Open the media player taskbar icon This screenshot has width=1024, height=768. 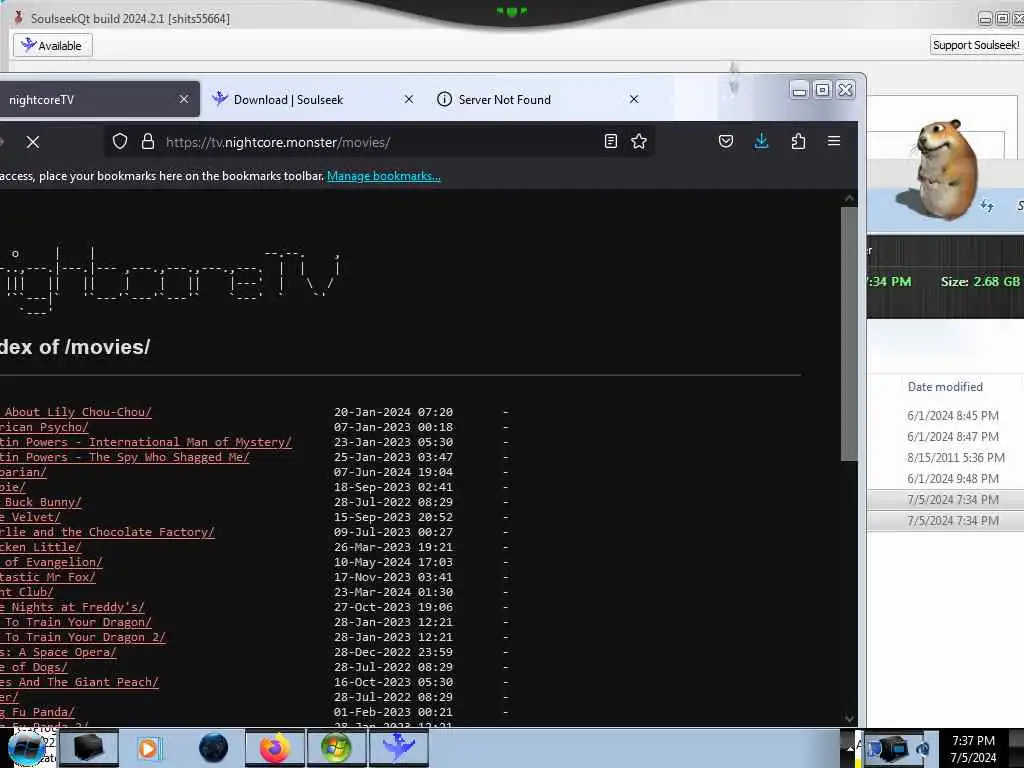[x=149, y=748]
